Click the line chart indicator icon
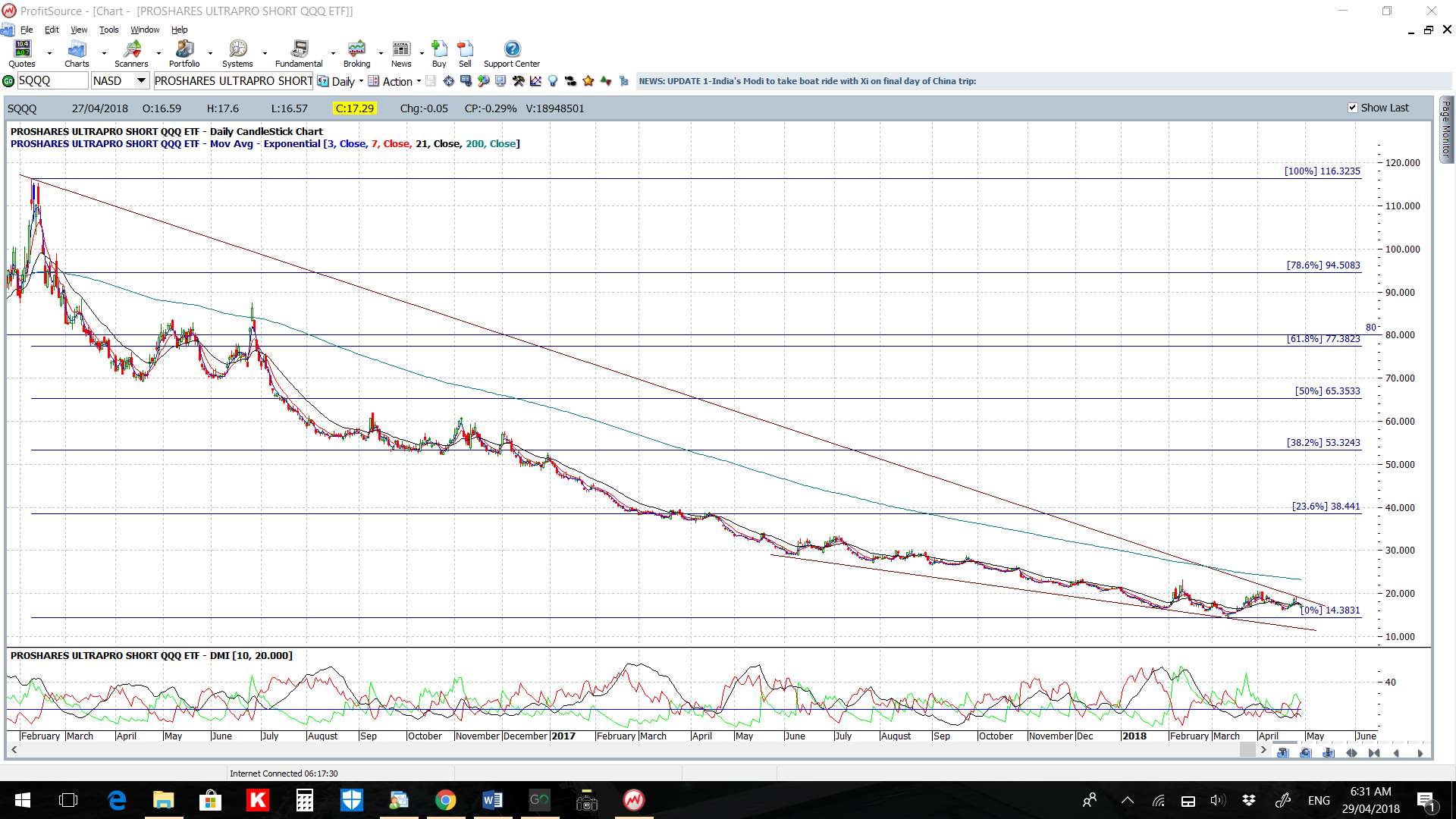The image size is (1456, 819). click(535, 81)
